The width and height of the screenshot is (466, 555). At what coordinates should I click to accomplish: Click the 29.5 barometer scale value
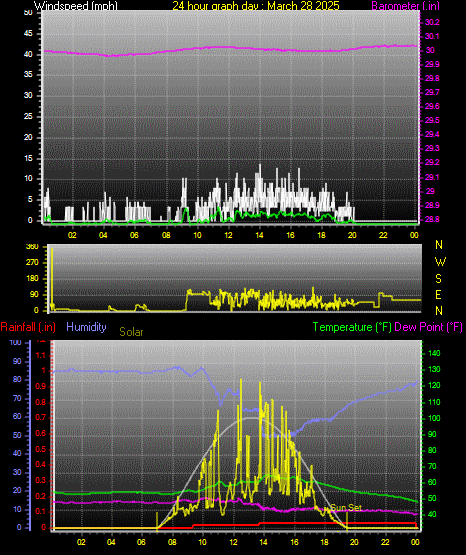(x=432, y=120)
